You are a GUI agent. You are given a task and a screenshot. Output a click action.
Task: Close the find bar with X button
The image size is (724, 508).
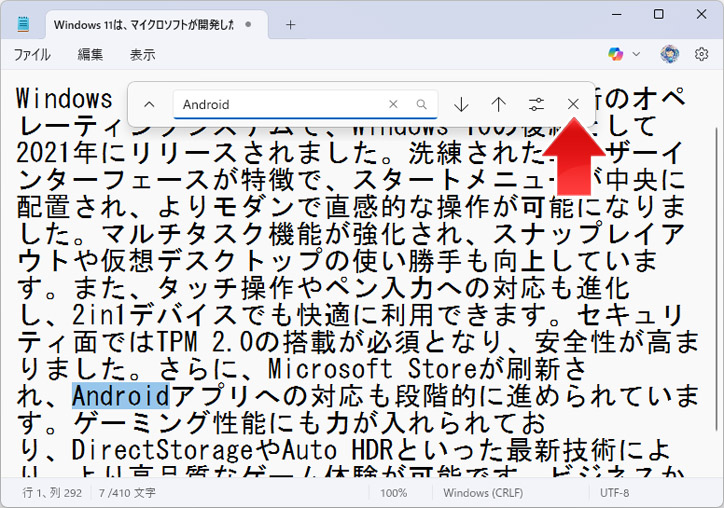[x=573, y=104]
